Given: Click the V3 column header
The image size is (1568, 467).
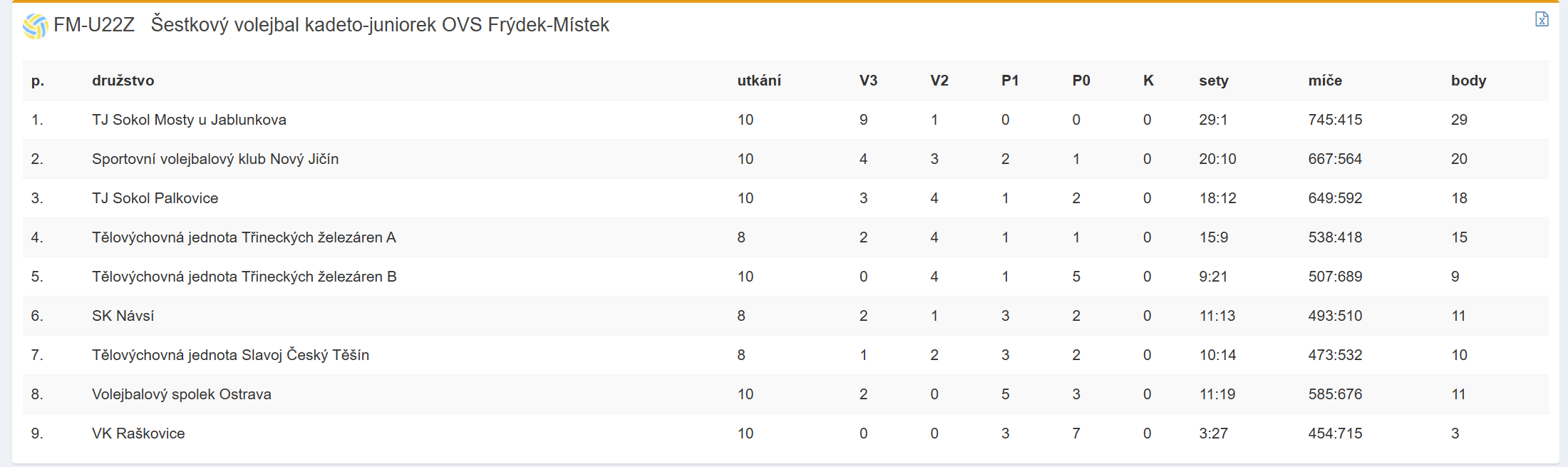Looking at the screenshot, I should pos(868,81).
